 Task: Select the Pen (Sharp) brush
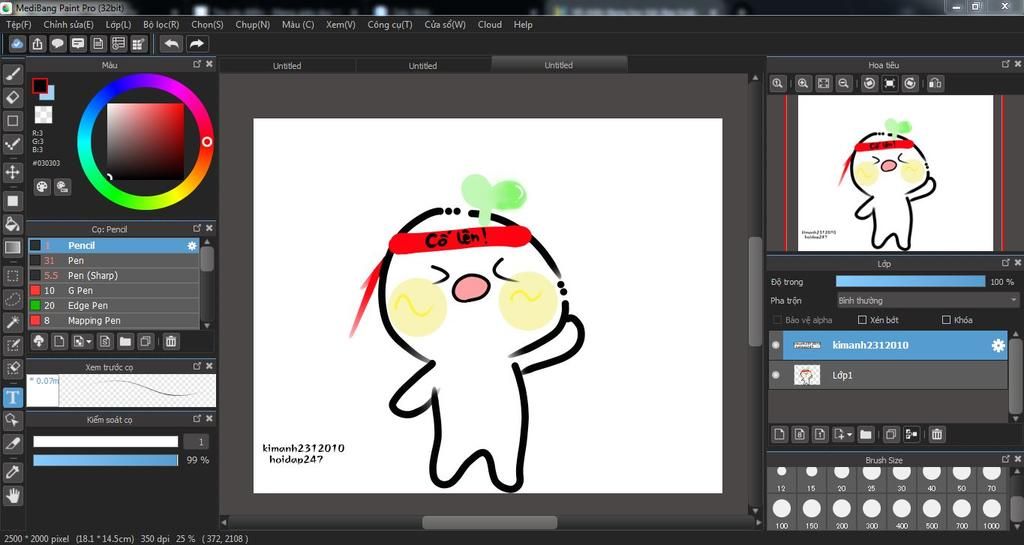click(114, 275)
